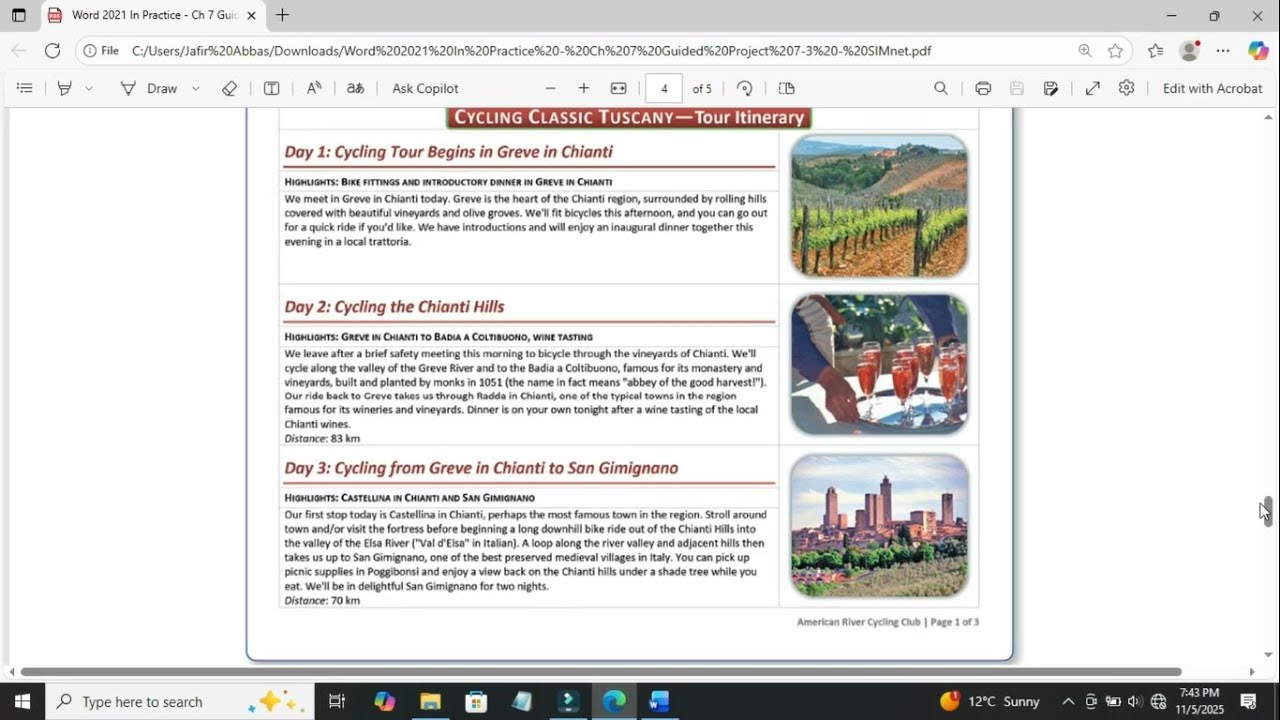Click the vineyard hills photo
1280x720 pixels.
[x=879, y=206]
